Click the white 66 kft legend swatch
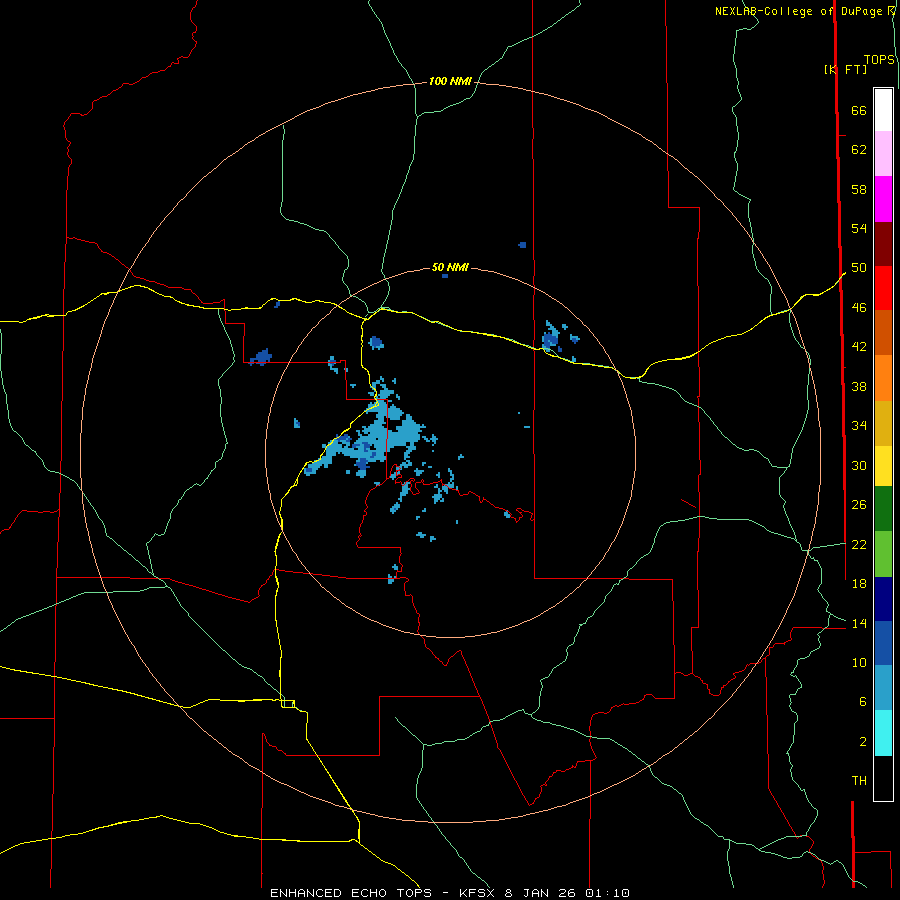This screenshot has width=900, height=900. (883, 110)
